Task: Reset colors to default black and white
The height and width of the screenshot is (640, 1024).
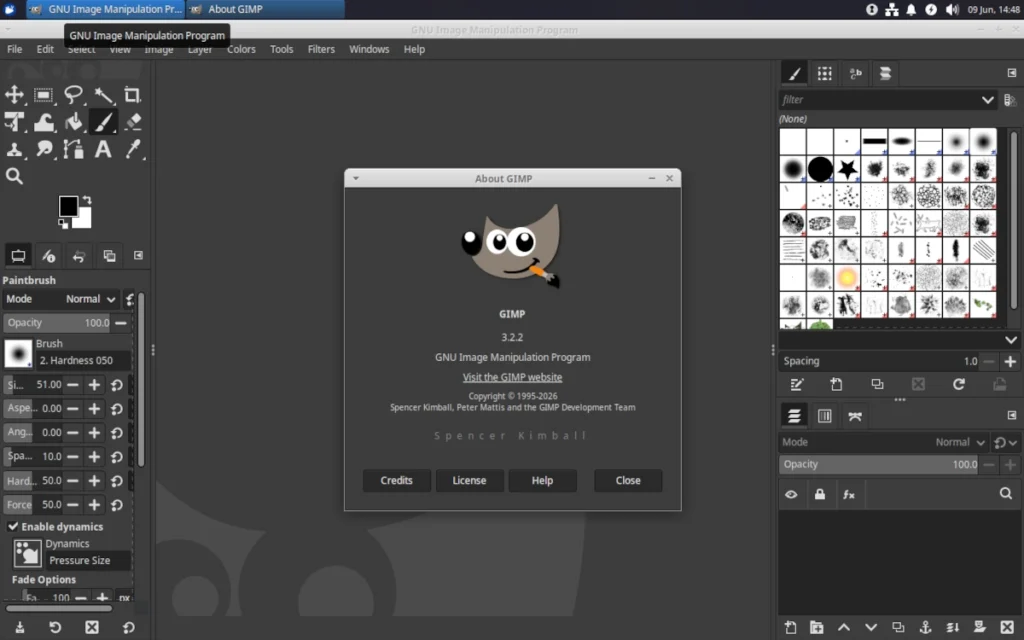Action: tap(63, 224)
